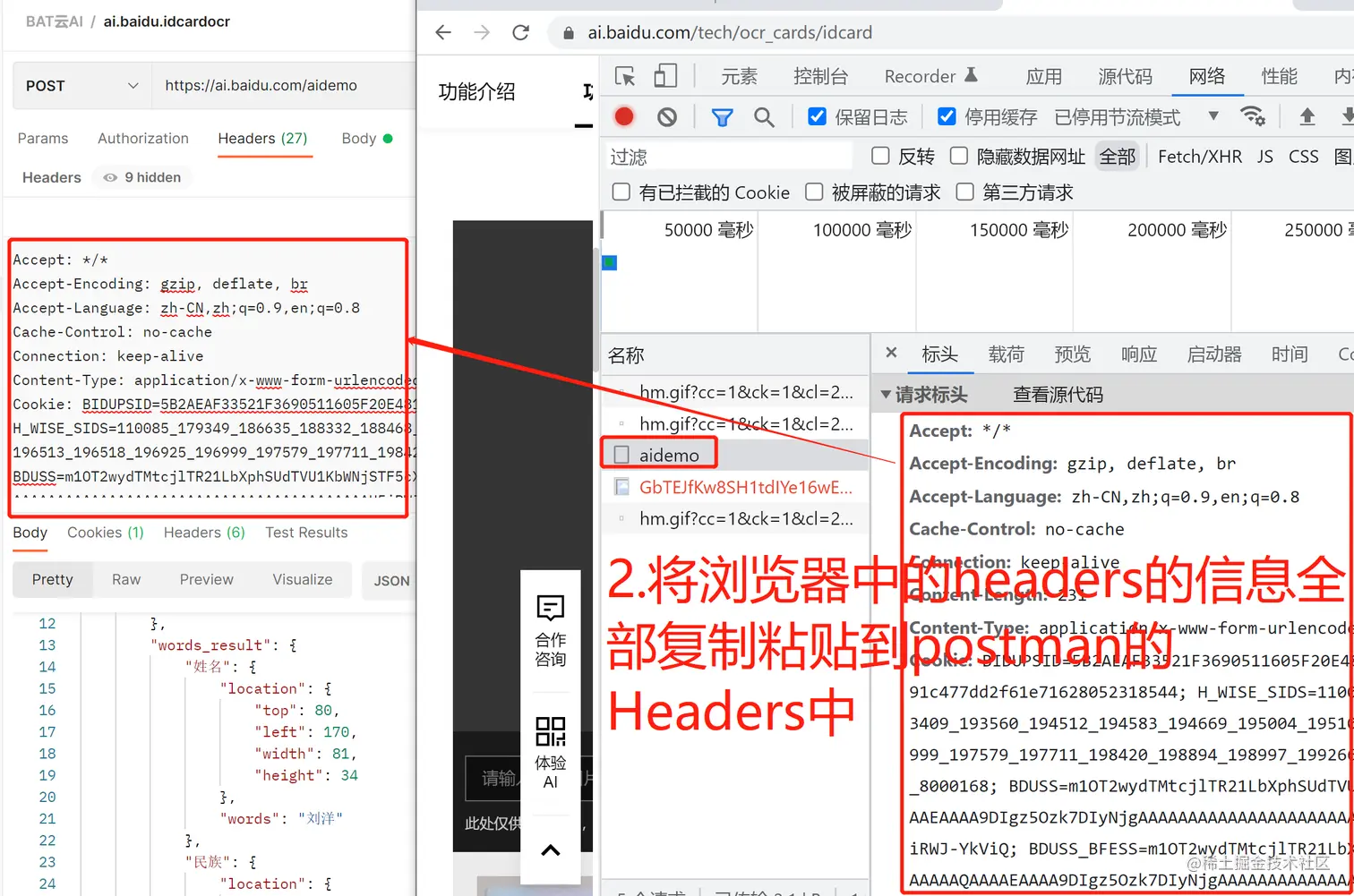Open the 预览 tab of the request
Viewport: 1354px width, 896px height.
pos(1072,354)
